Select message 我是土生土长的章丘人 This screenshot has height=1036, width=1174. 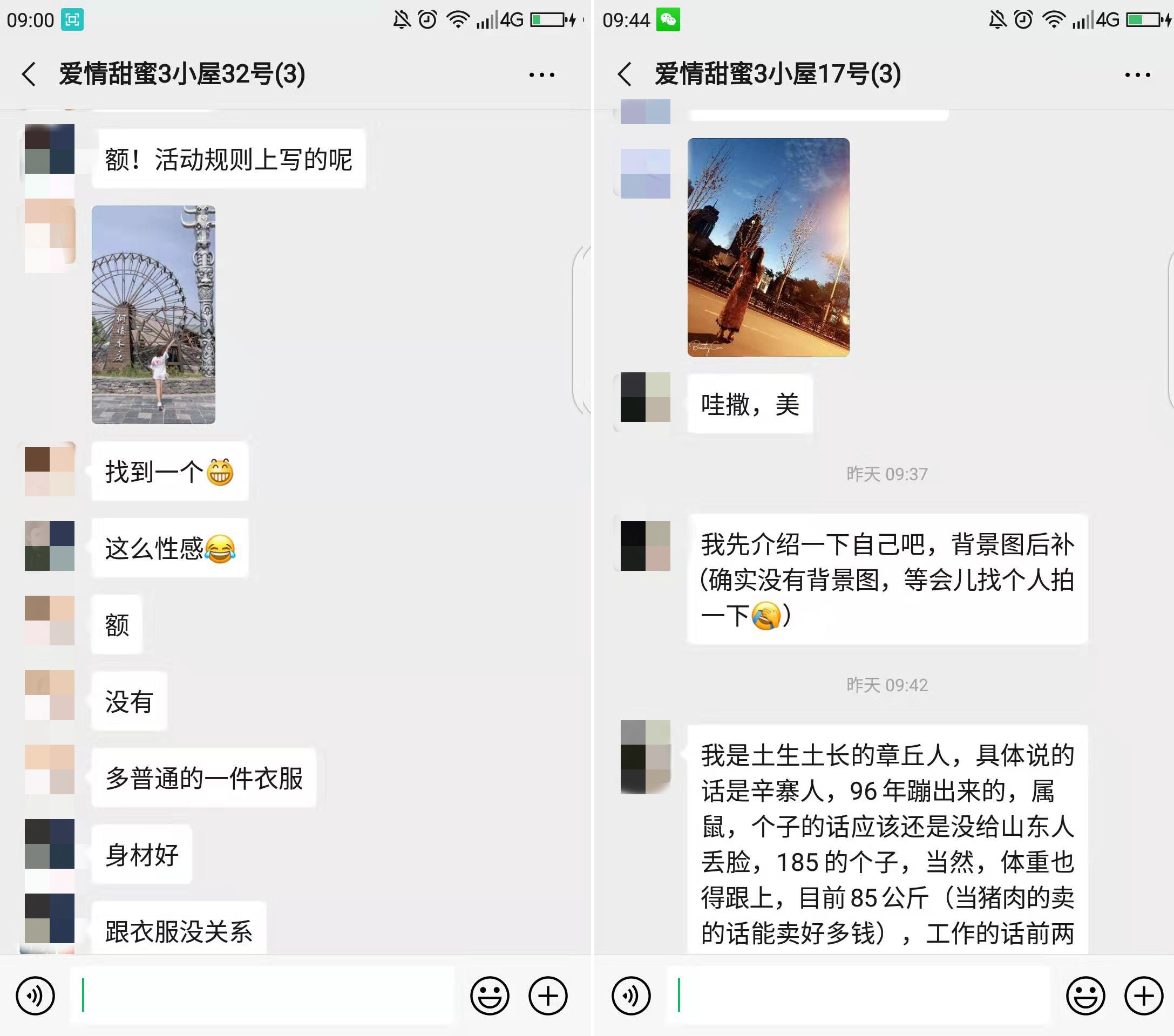pos(887,840)
